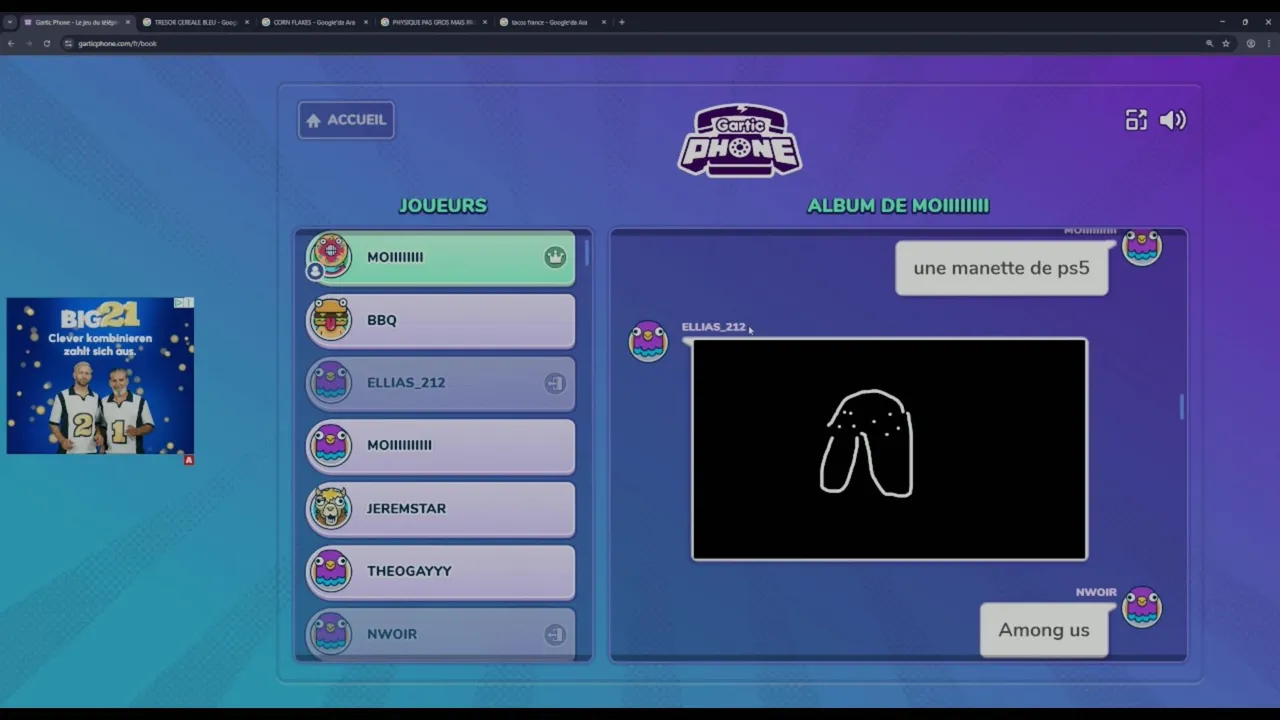The image size is (1280, 720).
Task: Click NWOIR avatar in player list
Action: 330,634
